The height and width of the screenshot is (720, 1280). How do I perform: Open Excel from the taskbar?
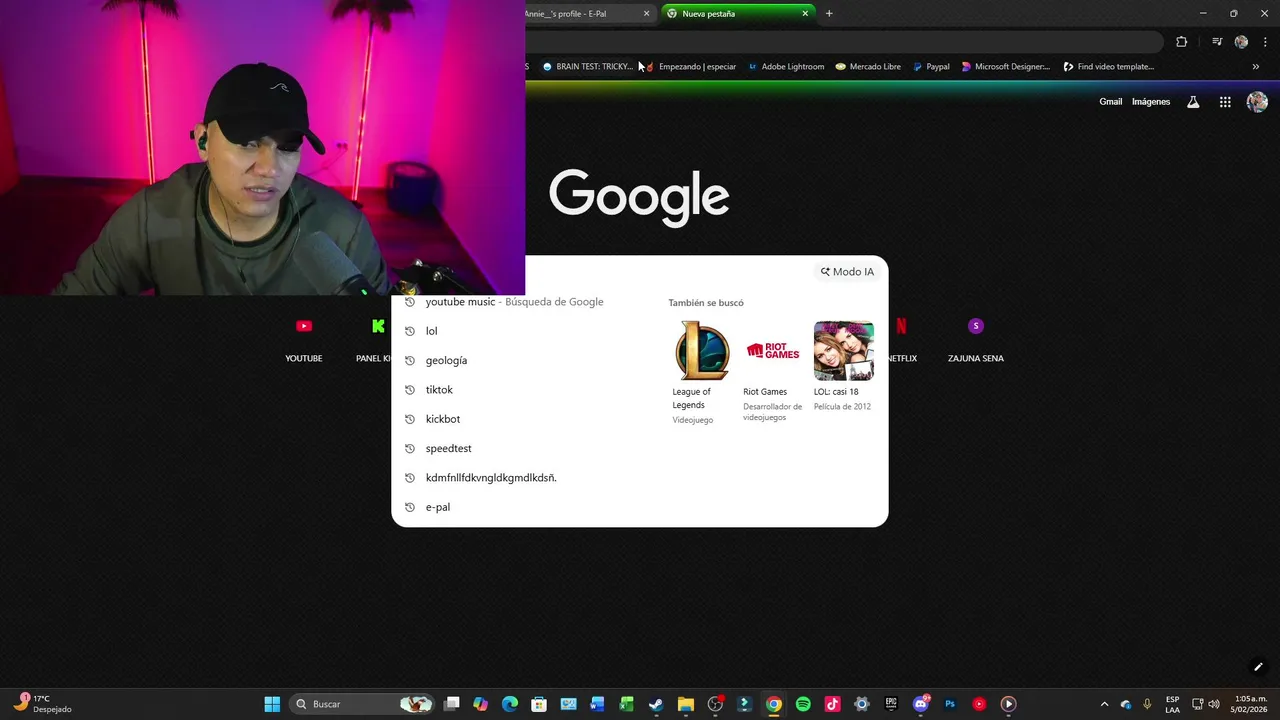[x=626, y=704]
